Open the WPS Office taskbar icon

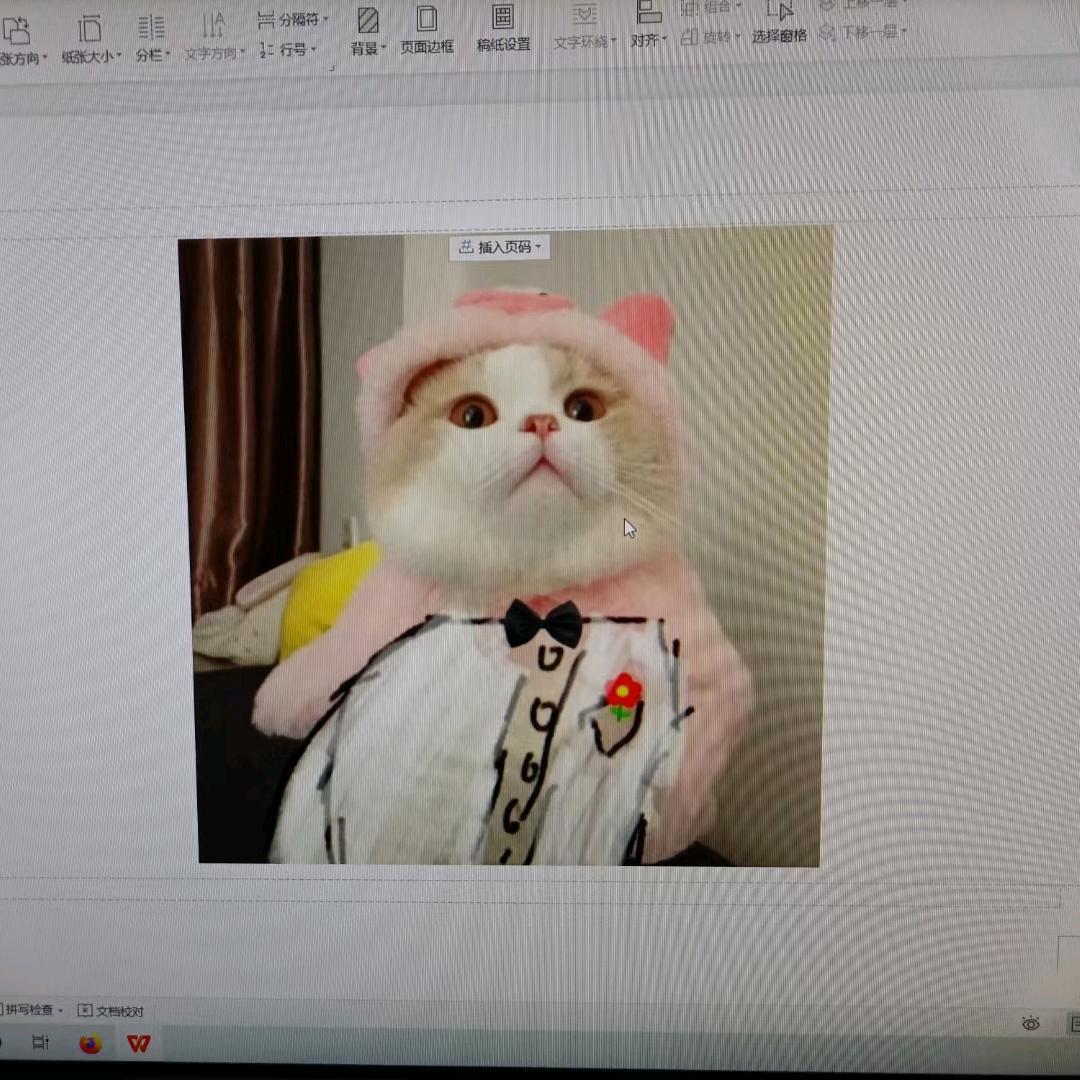138,1043
